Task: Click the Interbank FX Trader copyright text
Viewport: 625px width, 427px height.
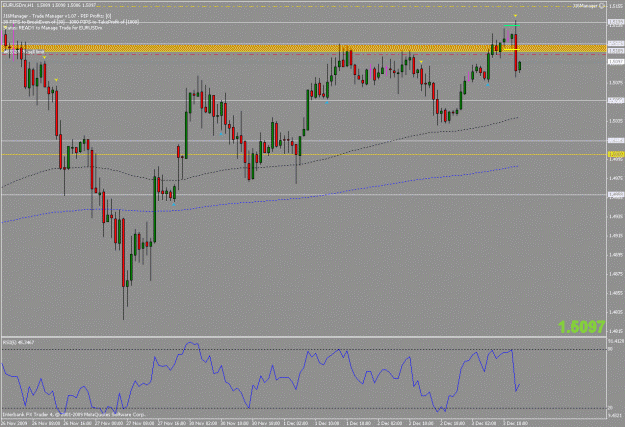Action: click(x=74, y=415)
